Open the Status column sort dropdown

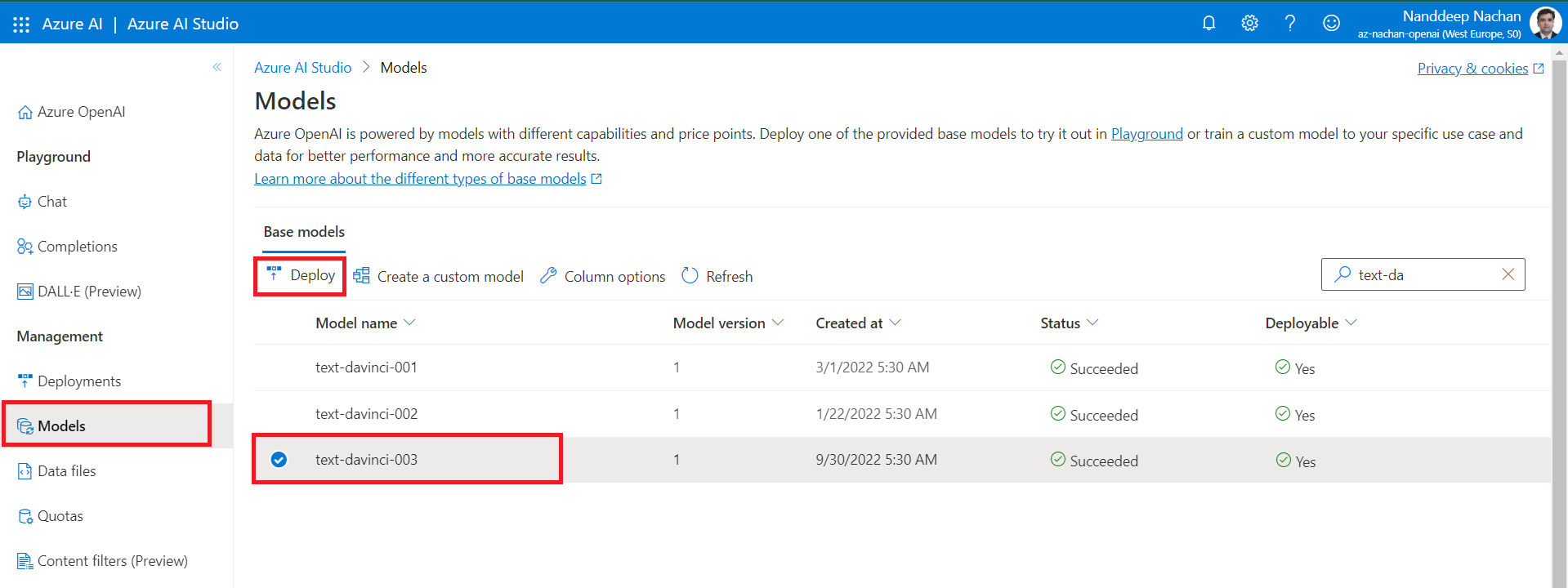point(1092,323)
